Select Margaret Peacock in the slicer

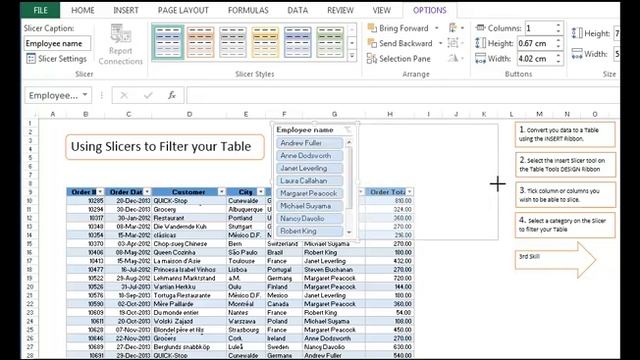pyautogui.click(x=309, y=193)
